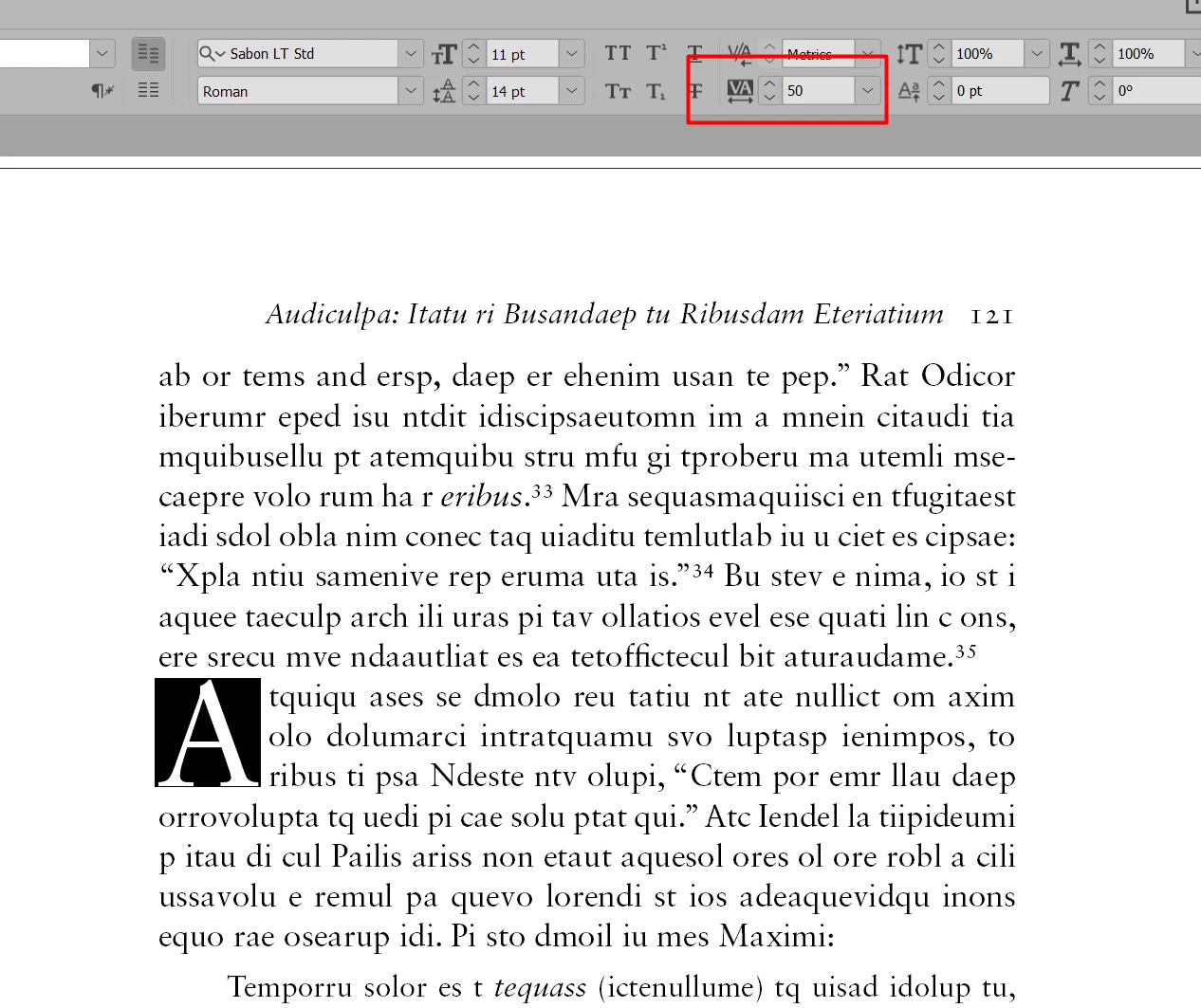Click the leading icon
The height and width of the screenshot is (1008, 1201).
444,91
